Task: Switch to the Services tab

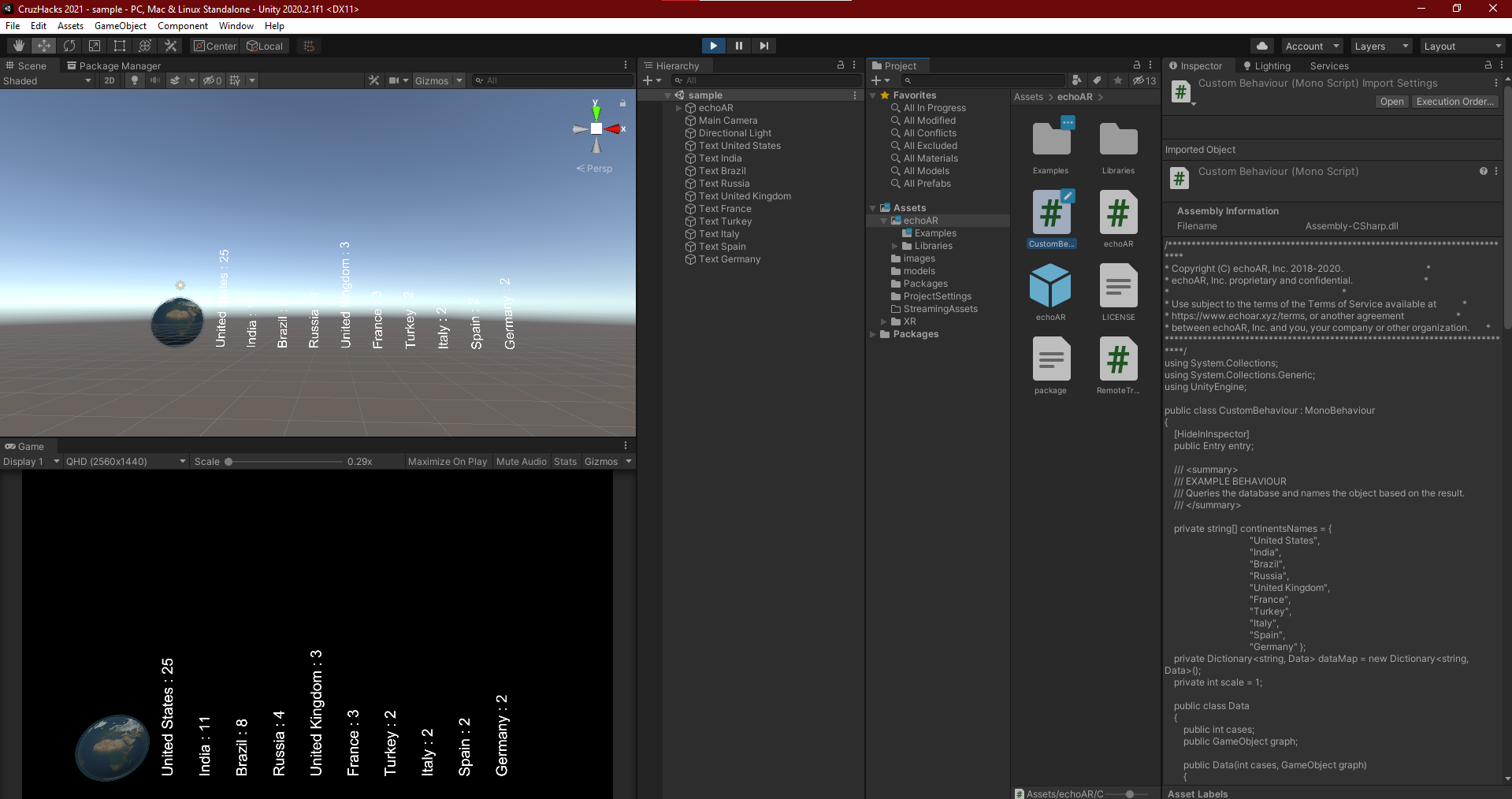Action: (1329, 66)
